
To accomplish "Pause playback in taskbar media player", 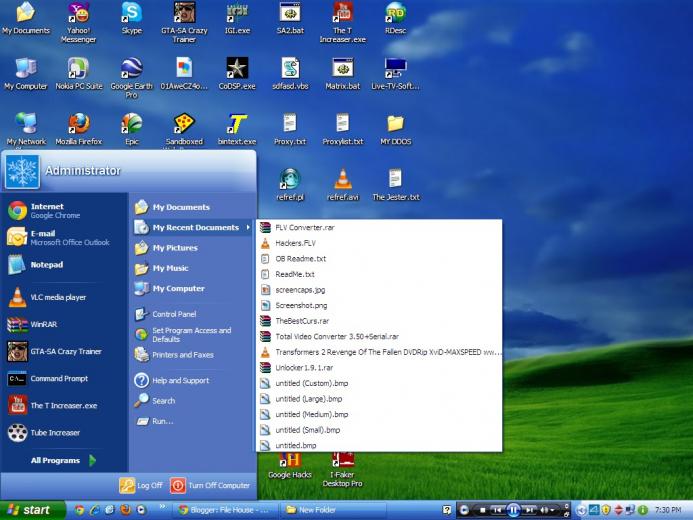I will 513,510.
